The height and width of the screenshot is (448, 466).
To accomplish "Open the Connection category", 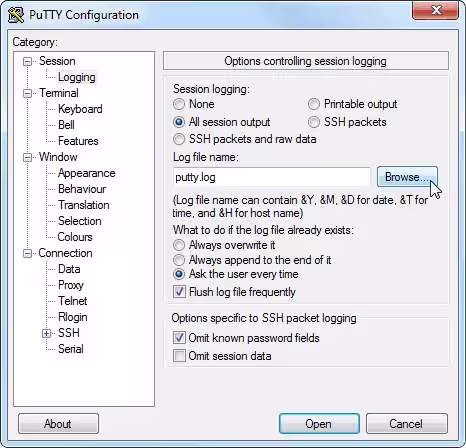I will pos(65,253).
